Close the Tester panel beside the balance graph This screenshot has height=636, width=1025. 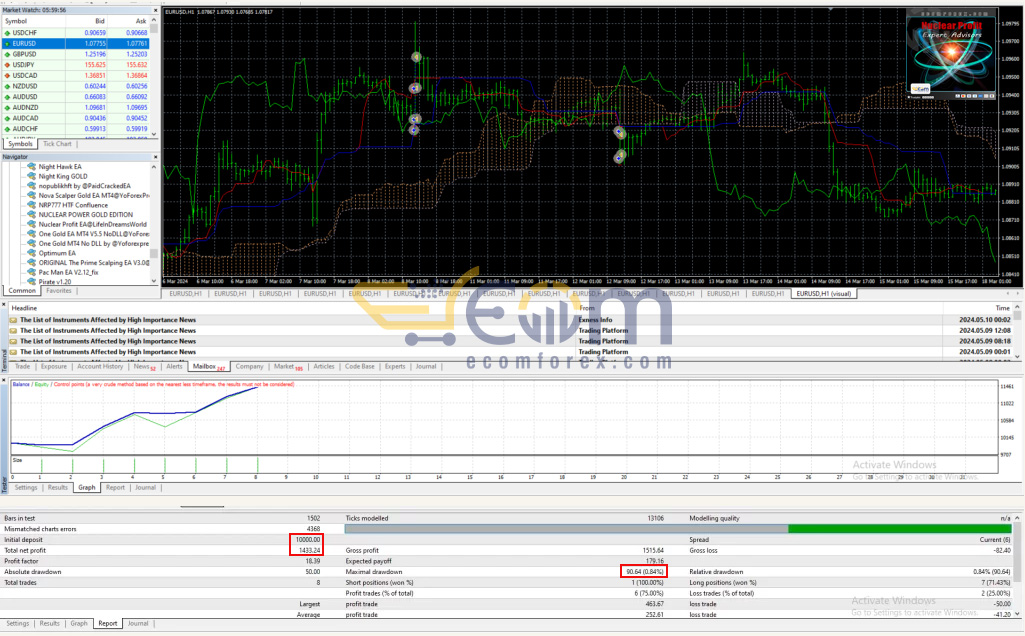click(x=4, y=380)
